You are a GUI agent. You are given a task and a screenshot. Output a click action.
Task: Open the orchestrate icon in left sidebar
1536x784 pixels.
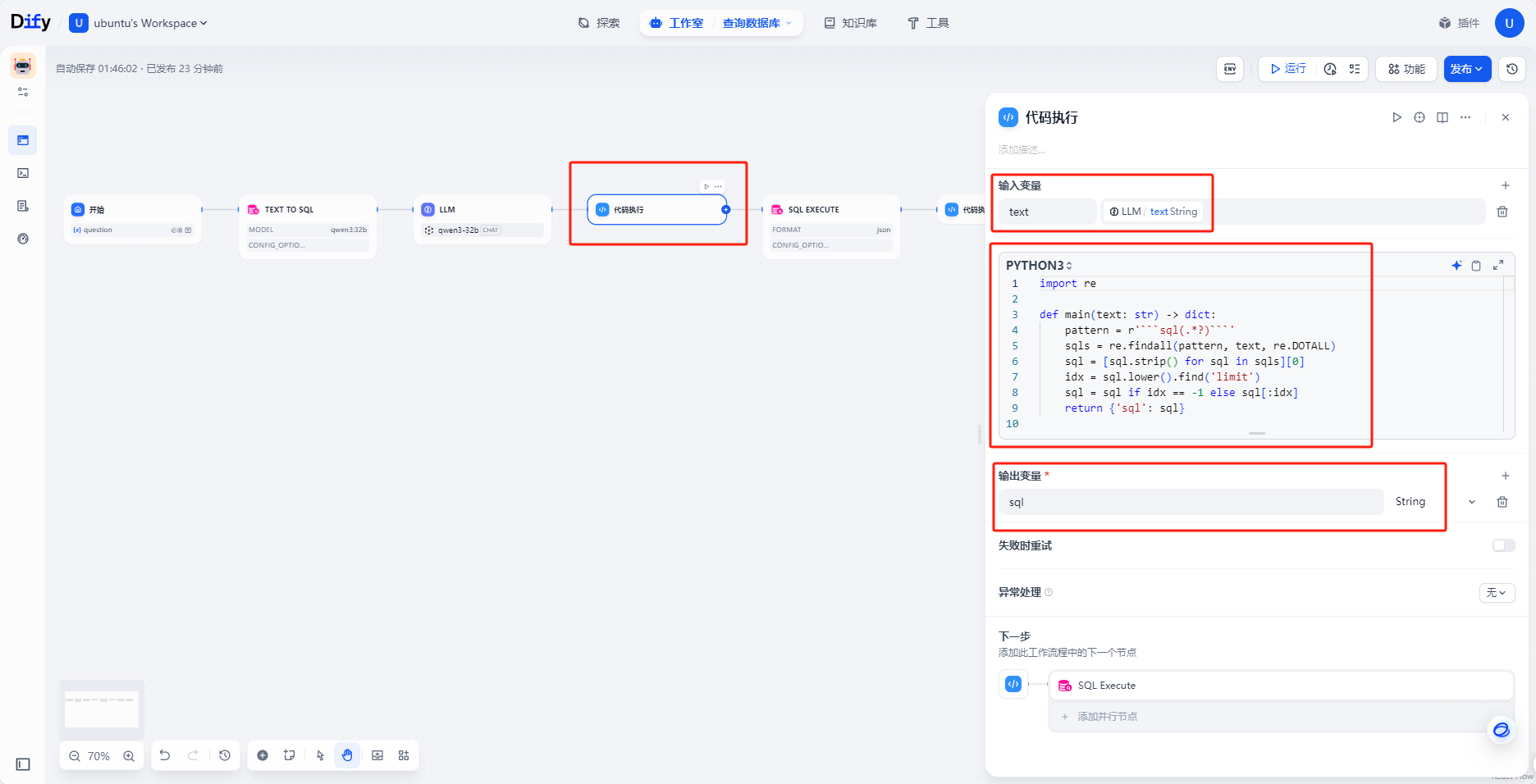pos(23,140)
